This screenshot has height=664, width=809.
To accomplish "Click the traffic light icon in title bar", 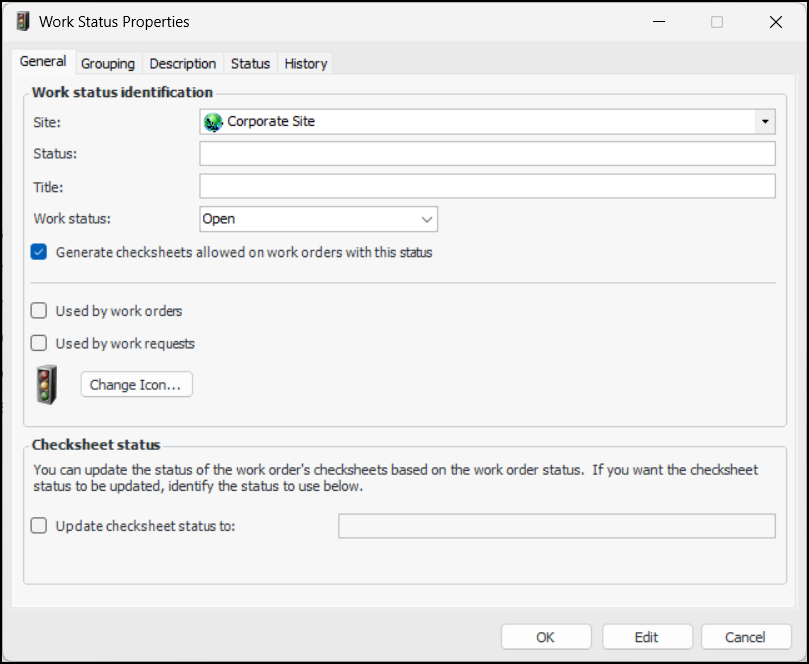I will pyautogui.click(x=22, y=21).
